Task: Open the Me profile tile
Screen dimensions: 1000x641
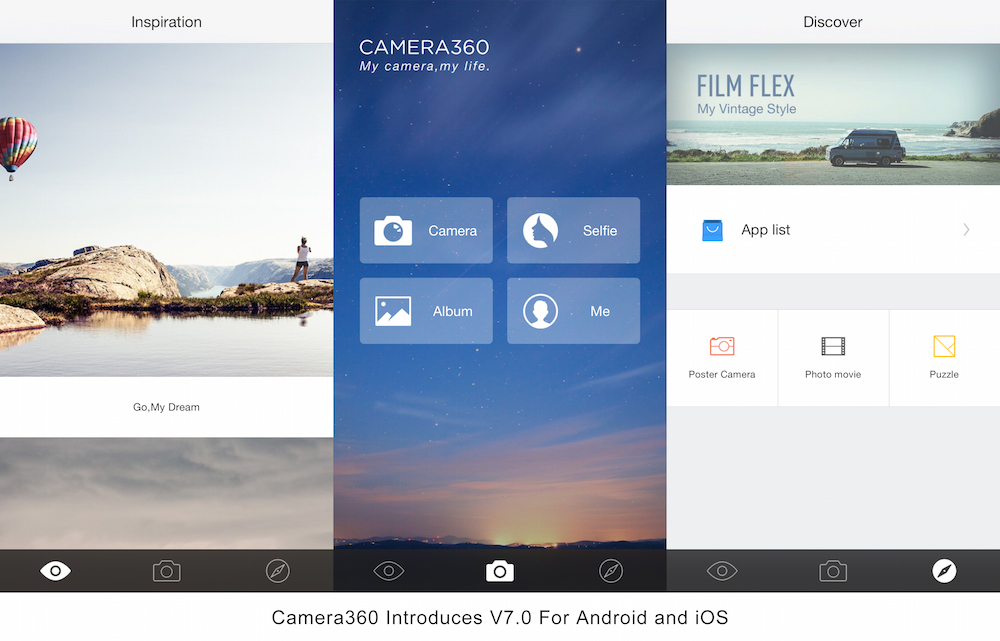Action: (573, 311)
